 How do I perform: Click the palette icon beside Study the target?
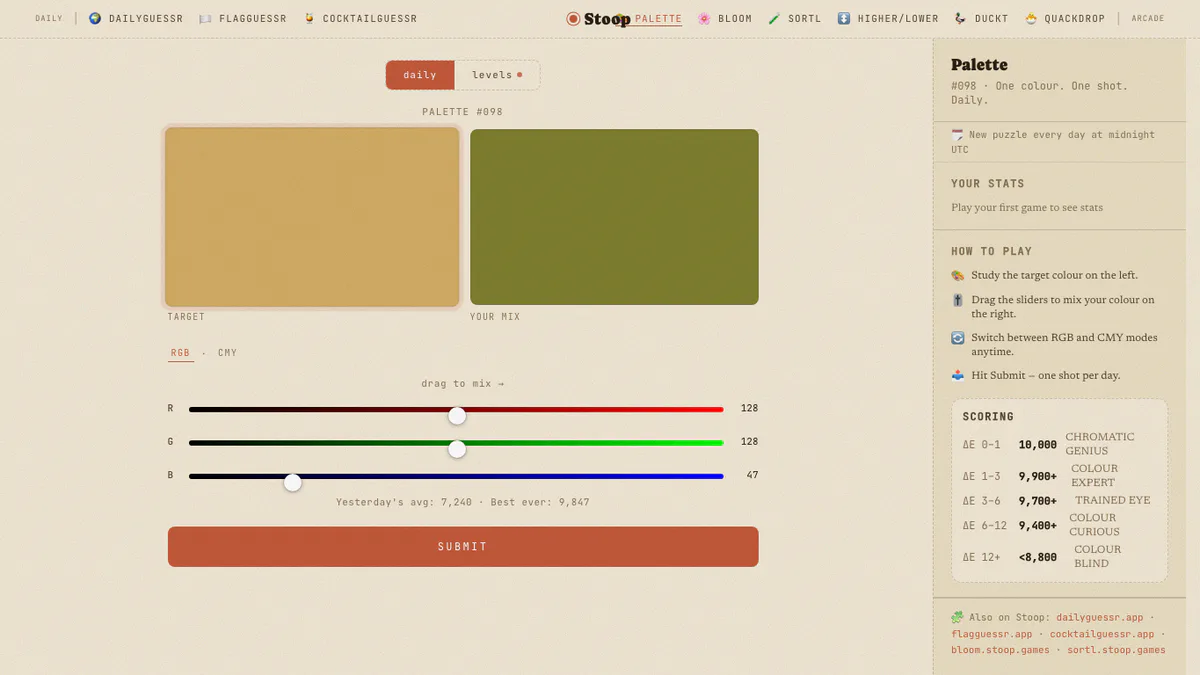958,275
